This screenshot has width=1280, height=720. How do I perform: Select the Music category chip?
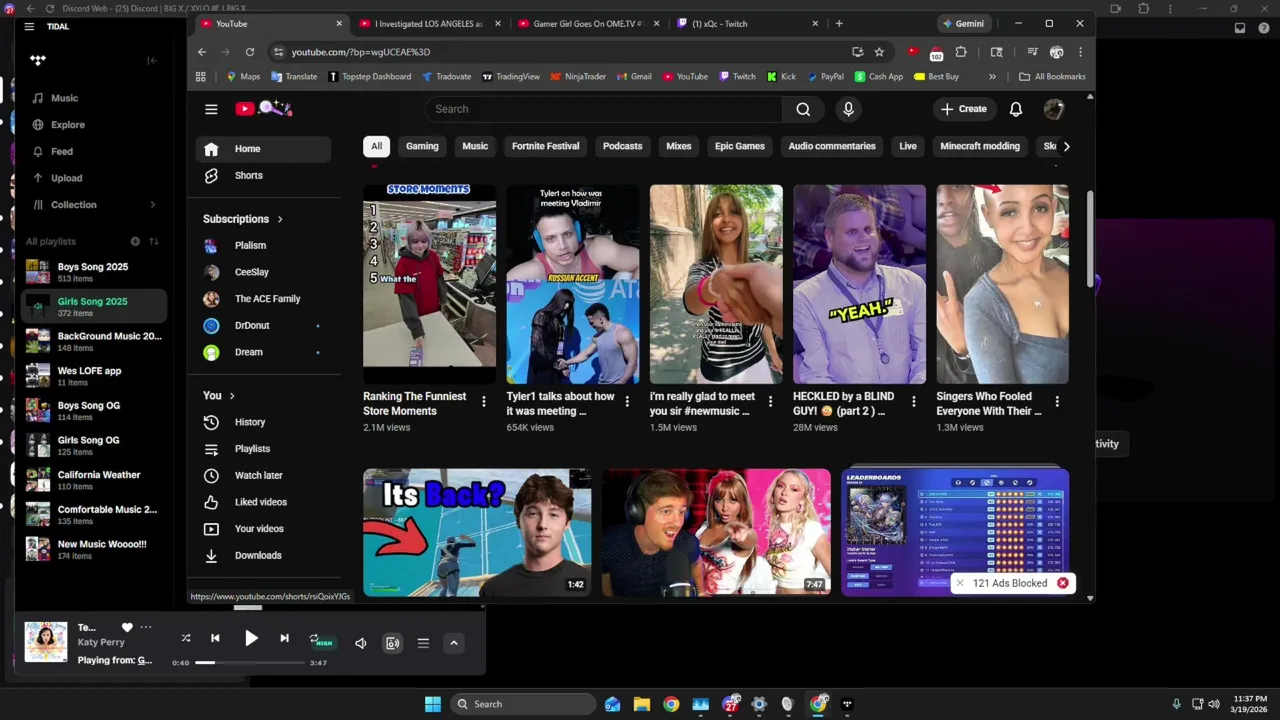(475, 146)
